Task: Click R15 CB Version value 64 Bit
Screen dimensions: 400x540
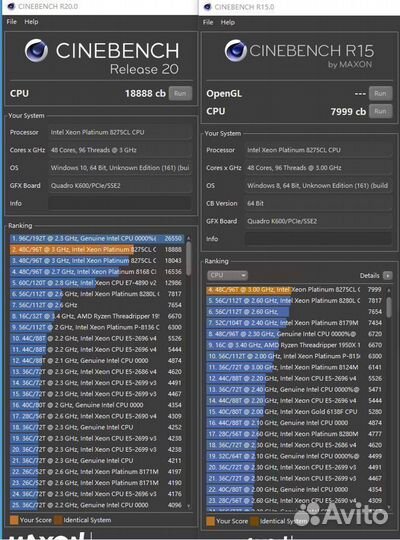Action: pyautogui.click(x=318, y=203)
